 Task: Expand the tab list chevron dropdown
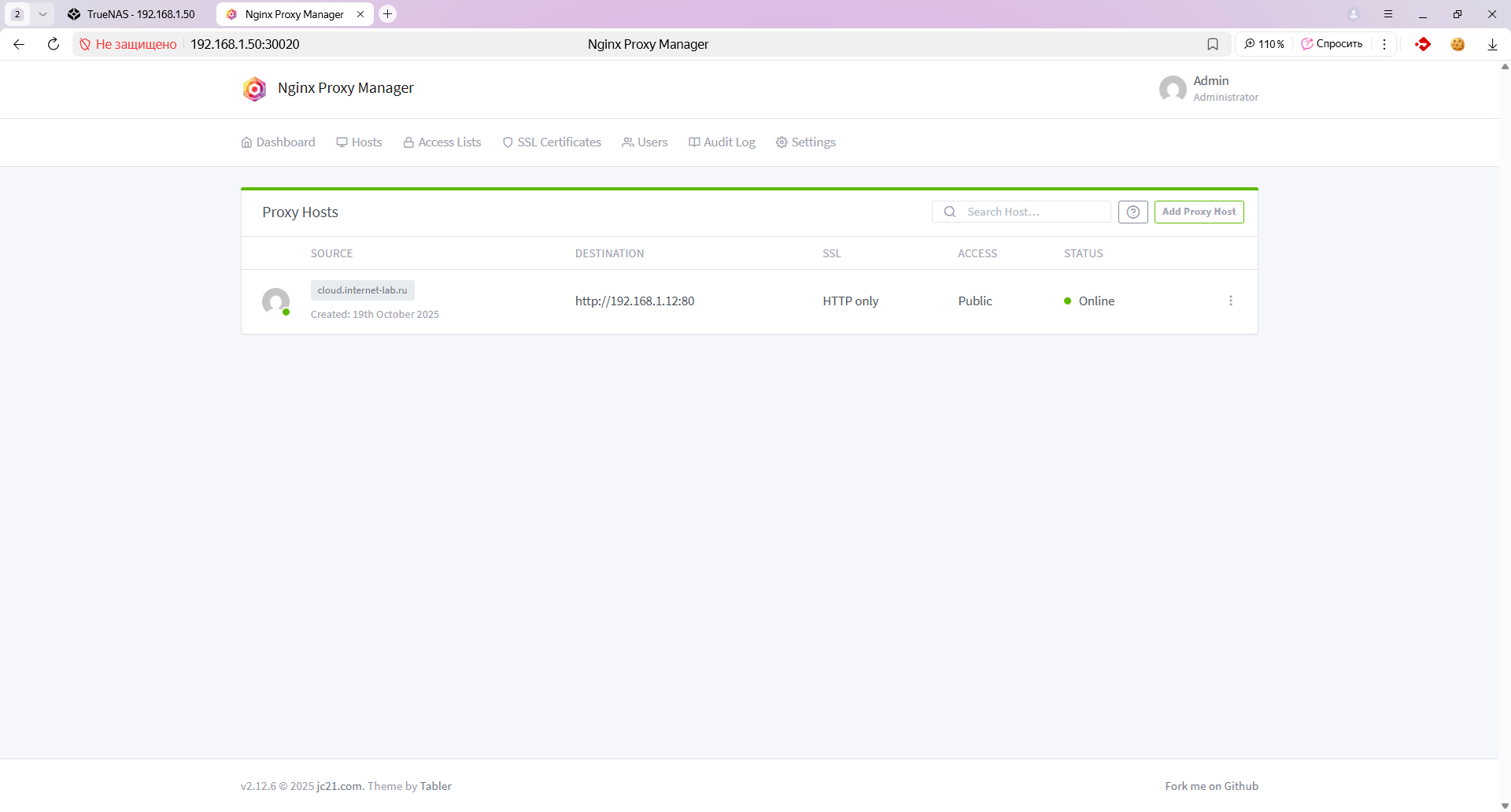(42, 14)
